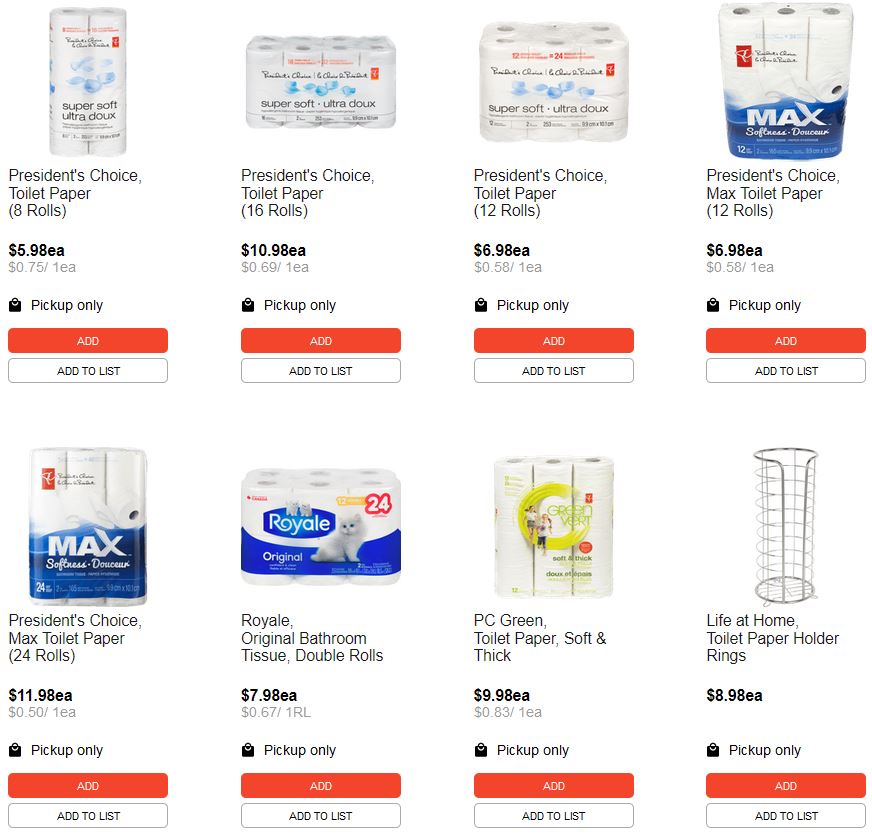Image resolution: width=872 pixels, height=836 pixels.
Task: Add Royale Bathroom Tissue to cart
Action: (x=321, y=785)
